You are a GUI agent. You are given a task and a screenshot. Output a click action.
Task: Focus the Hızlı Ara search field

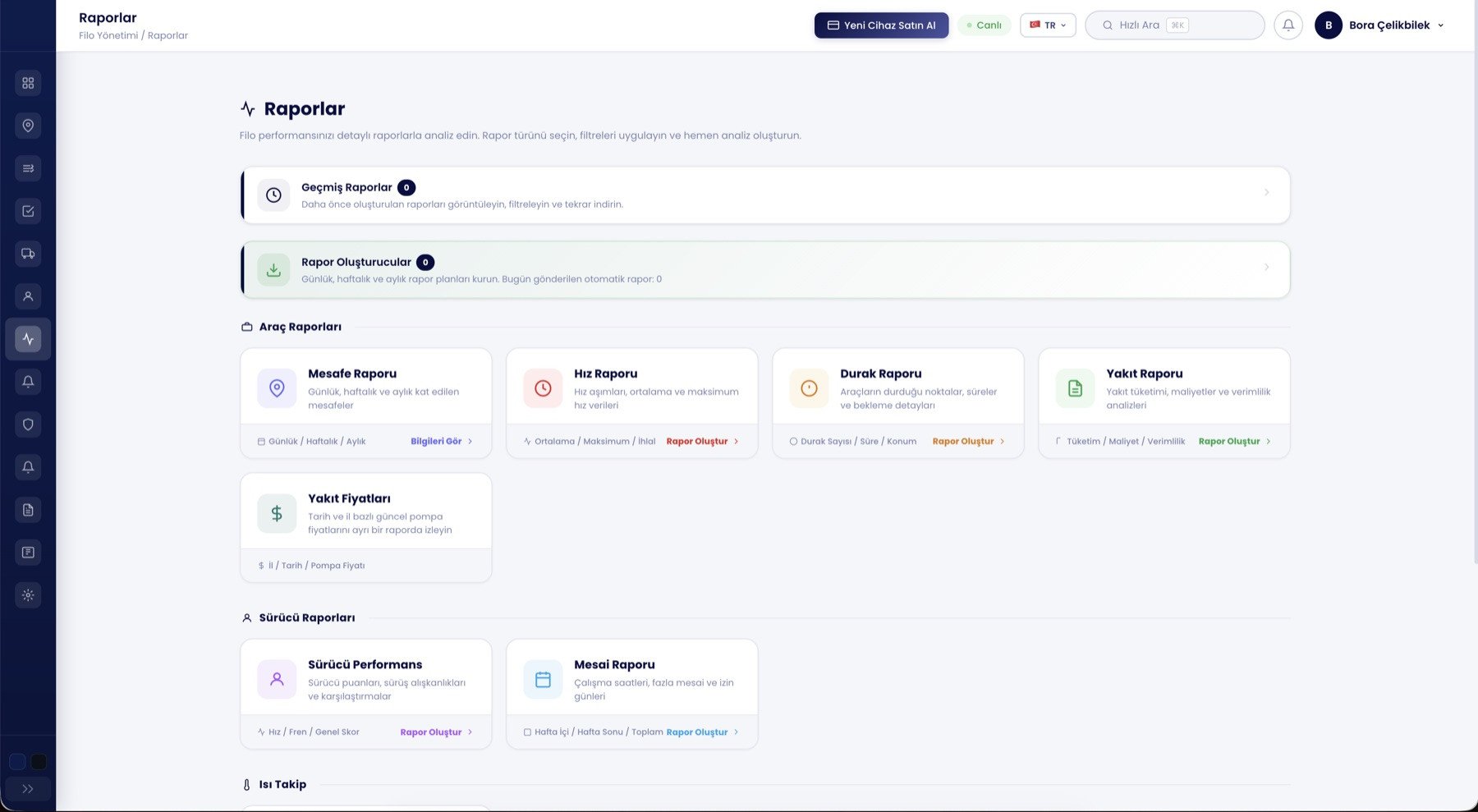coord(1175,25)
